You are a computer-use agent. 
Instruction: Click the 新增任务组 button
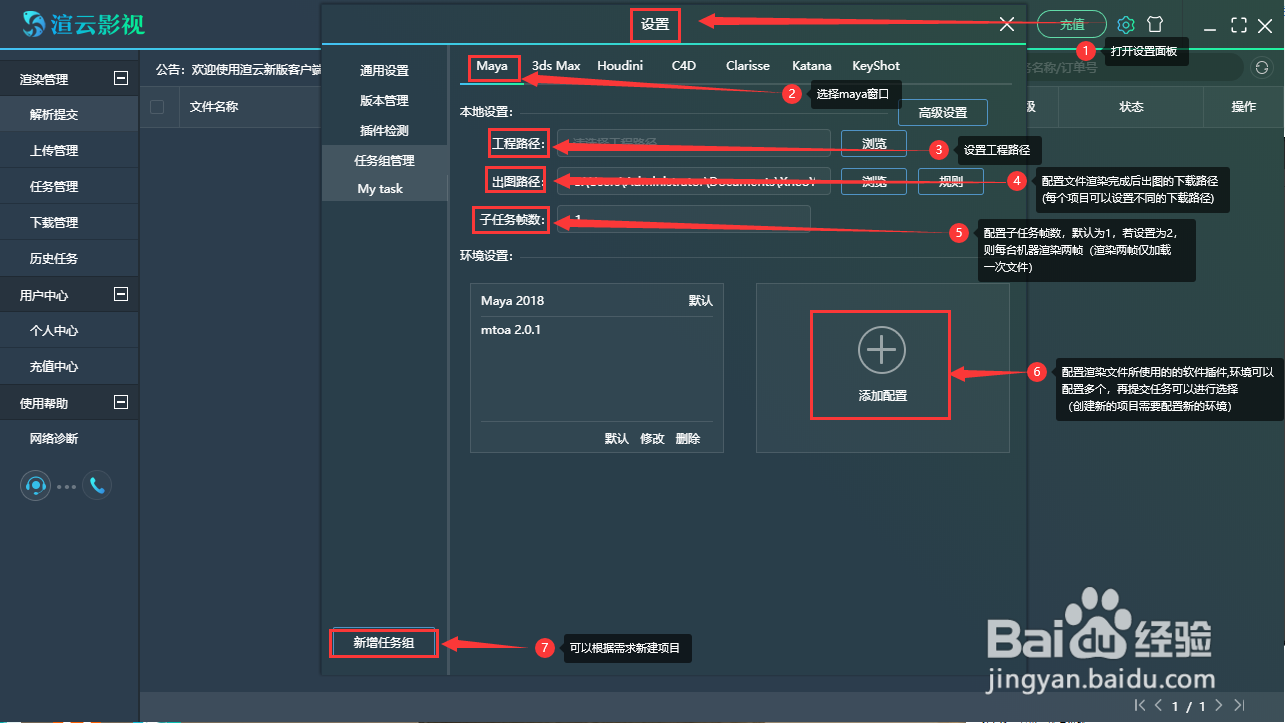(x=384, y=643)
